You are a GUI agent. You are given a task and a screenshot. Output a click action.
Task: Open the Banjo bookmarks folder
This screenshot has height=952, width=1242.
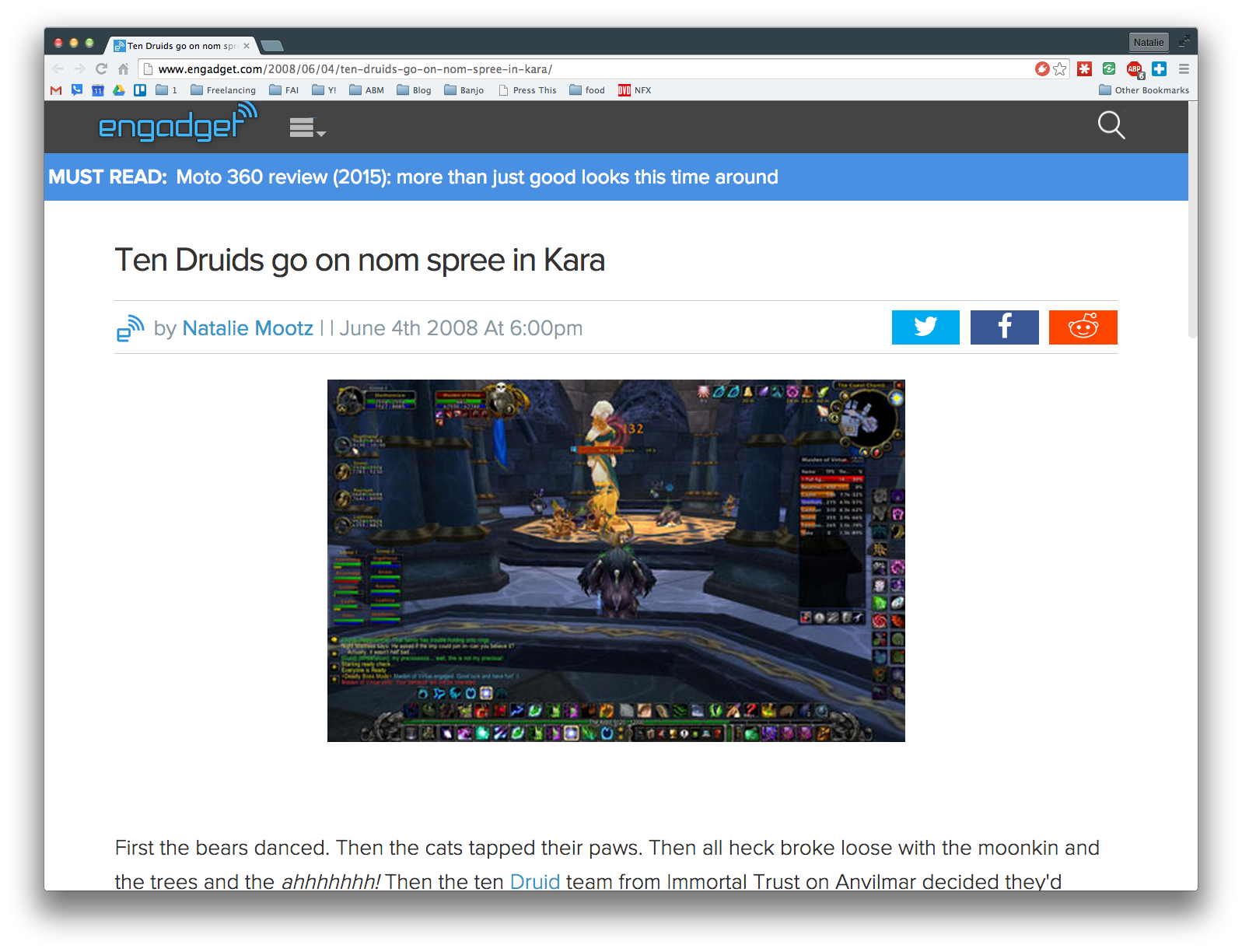464,90
